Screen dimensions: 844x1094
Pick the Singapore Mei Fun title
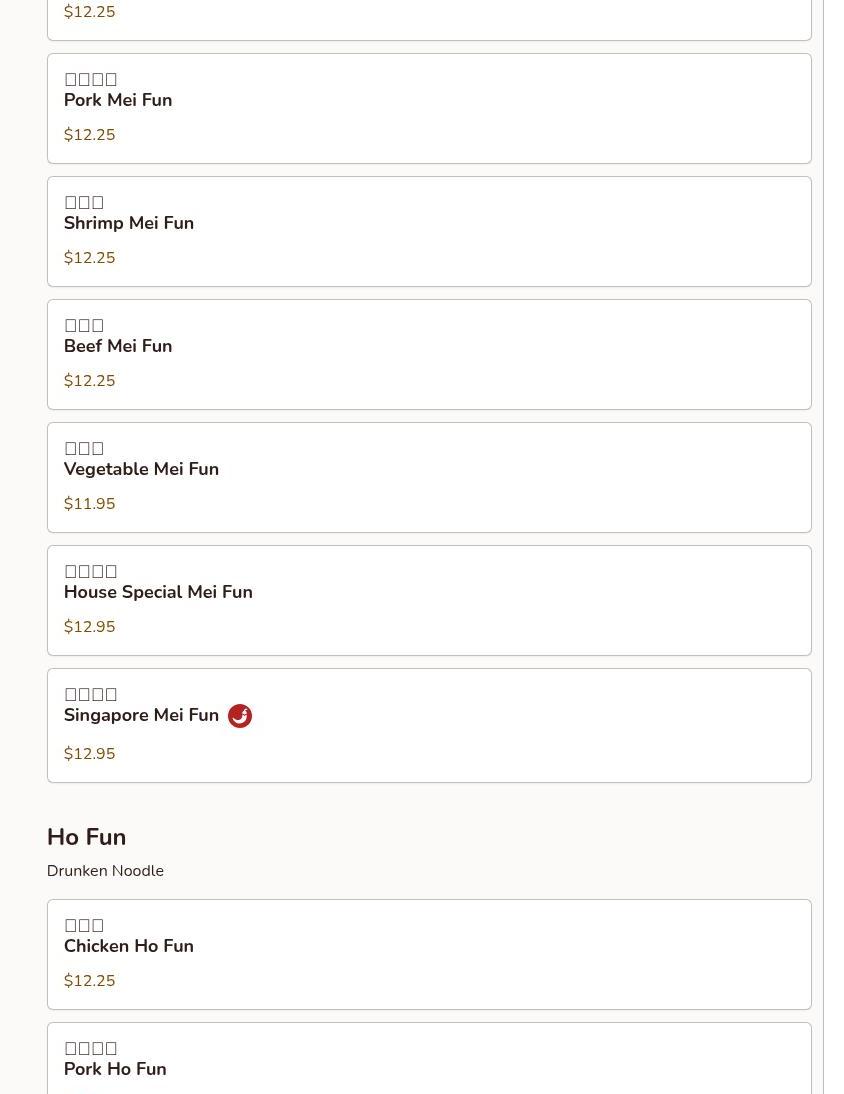point(141,715)
